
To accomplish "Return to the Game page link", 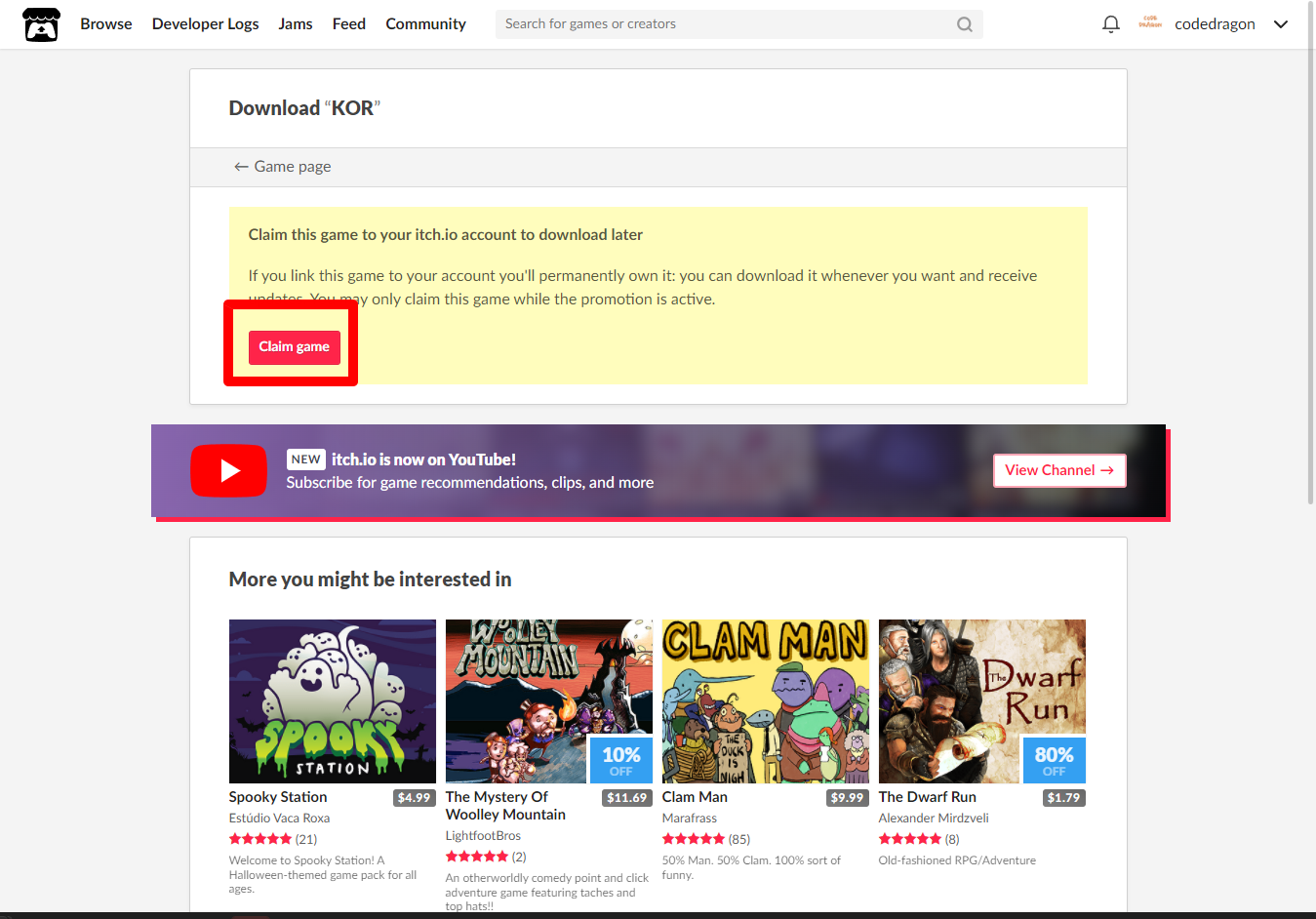I will tap(282, 167).
